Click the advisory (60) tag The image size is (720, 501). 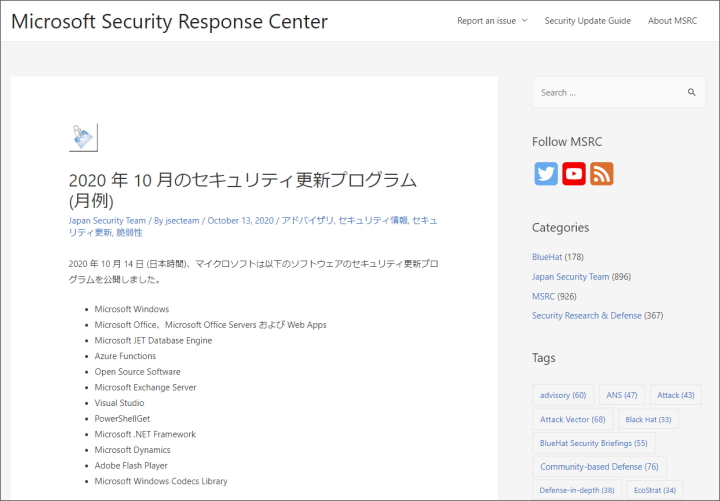coord(562,395)
